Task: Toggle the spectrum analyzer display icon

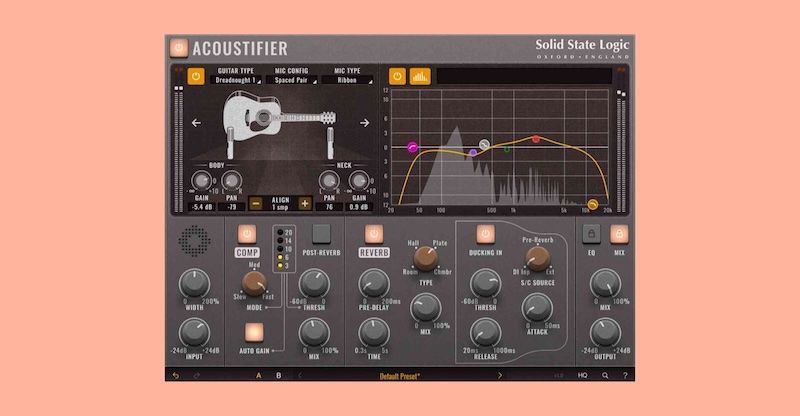Action: coord(420,76)
